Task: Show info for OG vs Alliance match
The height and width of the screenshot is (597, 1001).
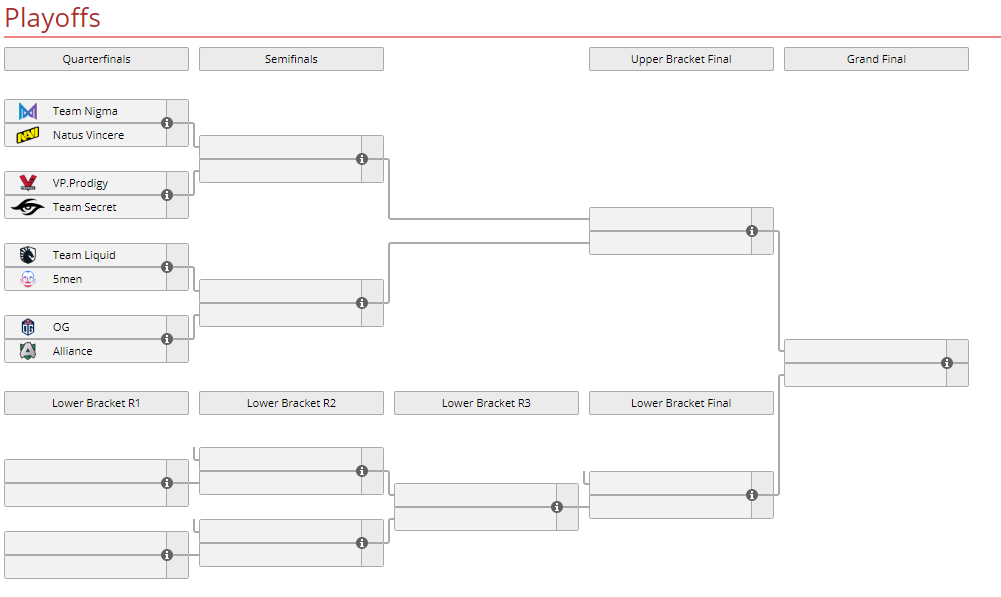Action: (167, 339)
